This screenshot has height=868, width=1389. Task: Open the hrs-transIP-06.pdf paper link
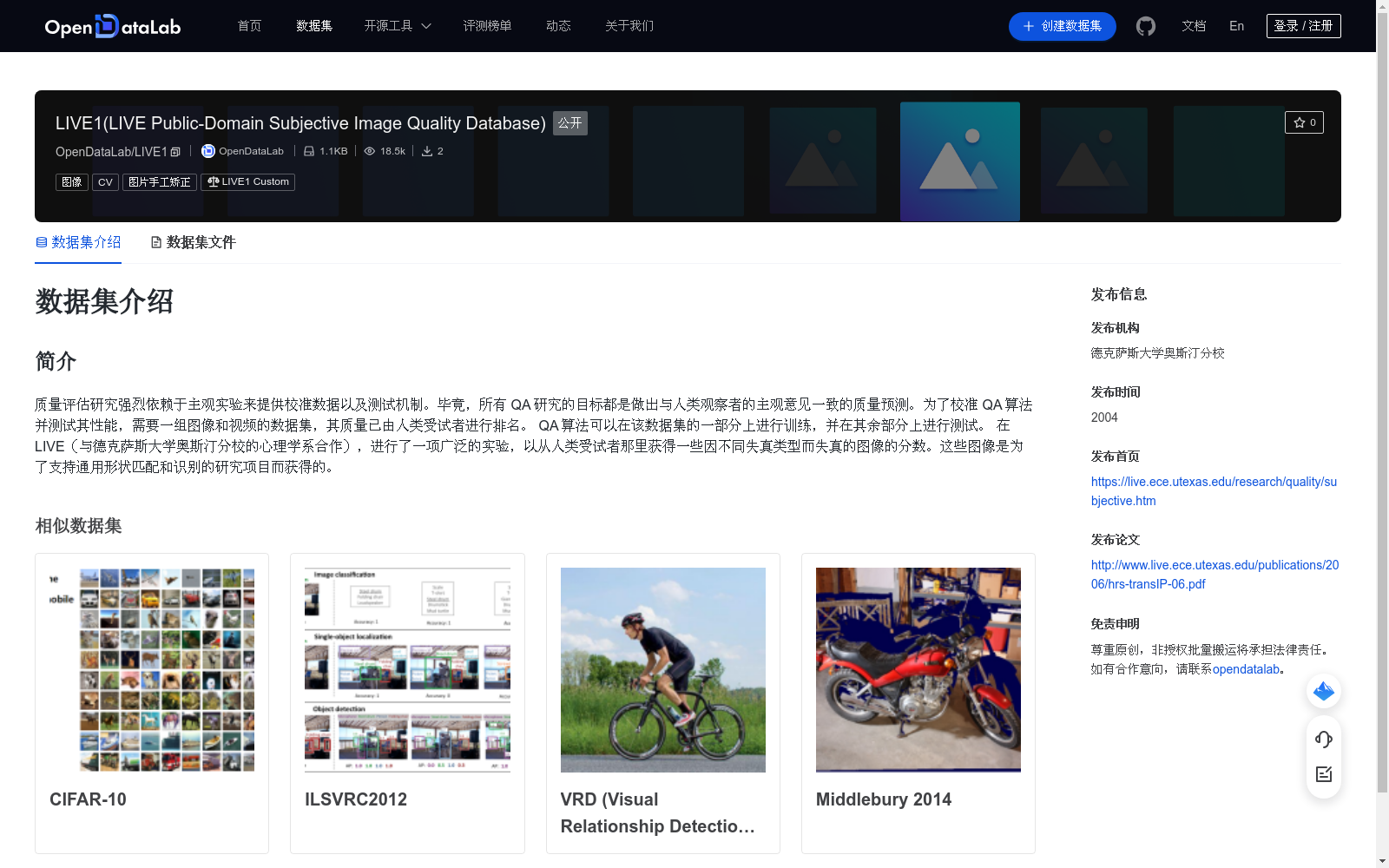tap(1215, 575)
